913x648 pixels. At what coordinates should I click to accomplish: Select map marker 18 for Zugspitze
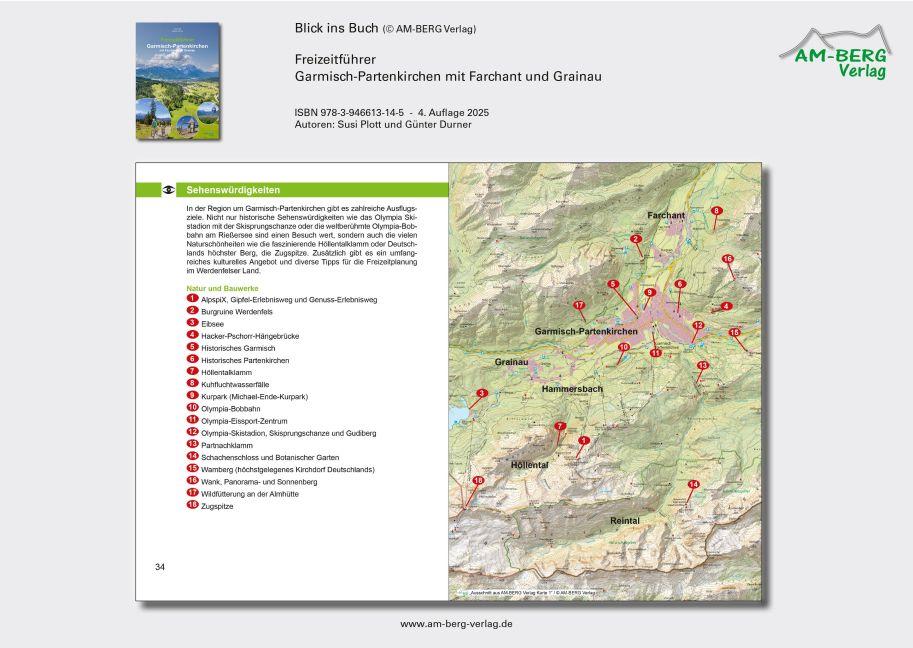click(478, 481)
